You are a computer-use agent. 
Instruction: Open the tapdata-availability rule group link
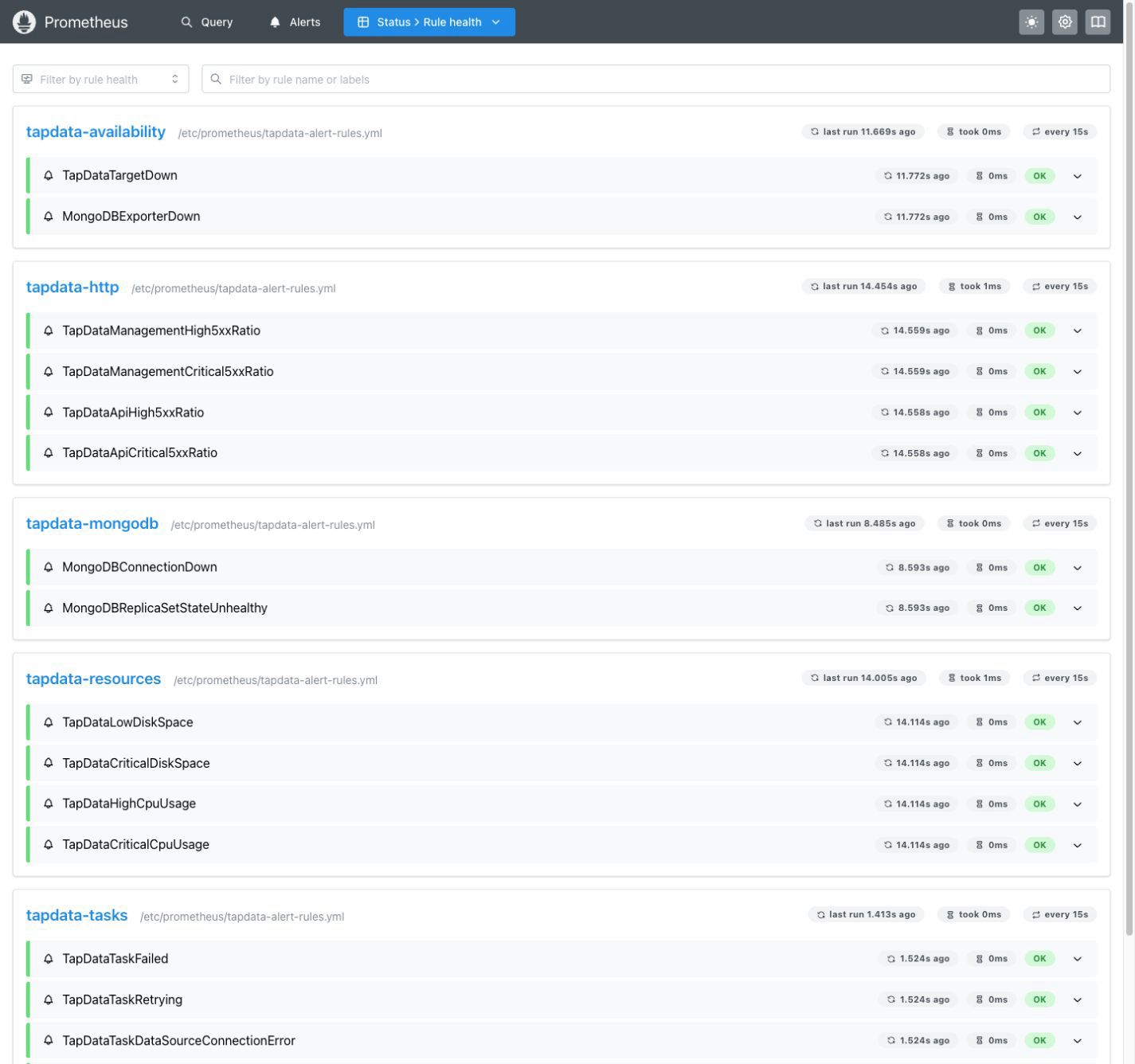pyautogui.click(x=96, y=131)
